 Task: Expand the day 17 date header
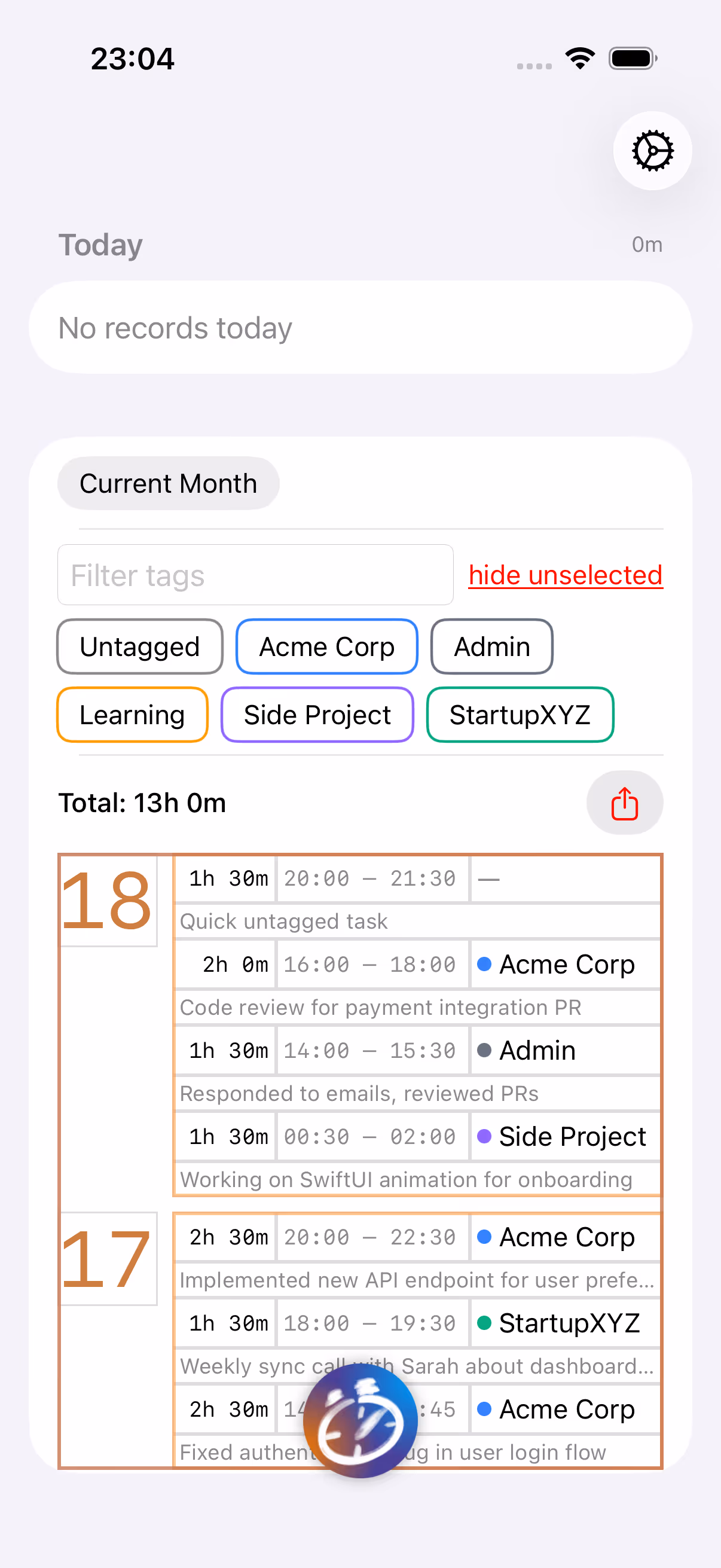point(107,1259)
